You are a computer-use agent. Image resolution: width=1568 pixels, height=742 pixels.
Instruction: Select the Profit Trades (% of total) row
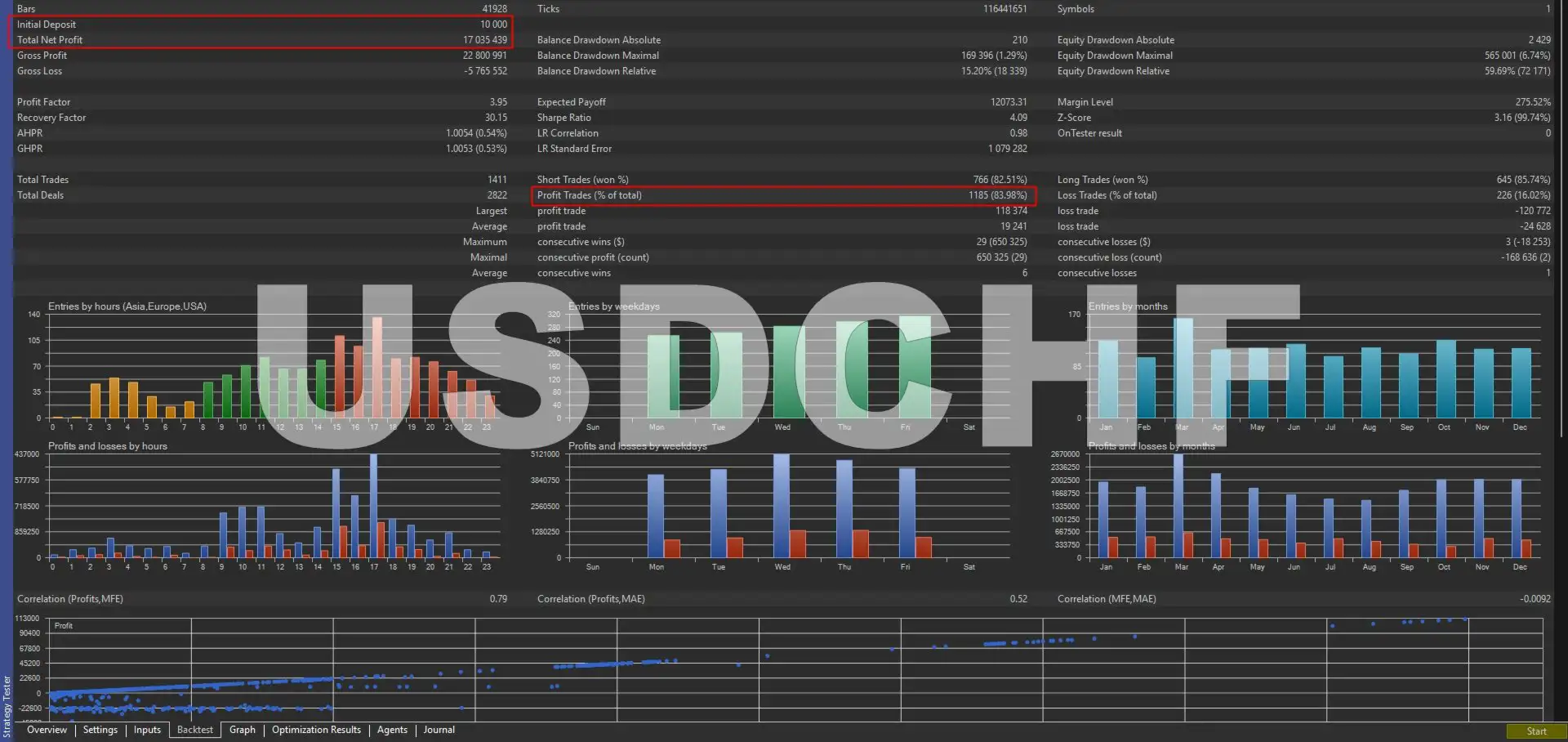point(782,195)
